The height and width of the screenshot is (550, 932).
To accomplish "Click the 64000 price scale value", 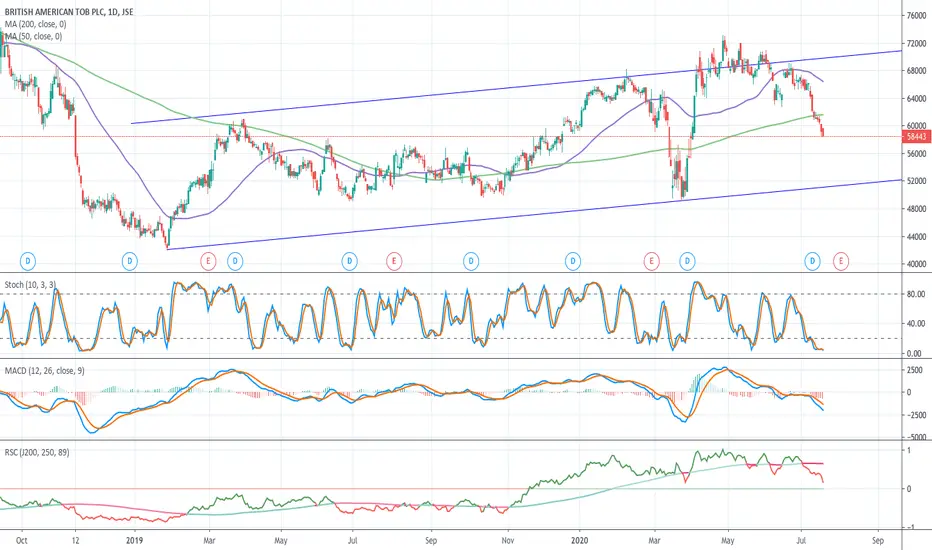I will point(916,99).
